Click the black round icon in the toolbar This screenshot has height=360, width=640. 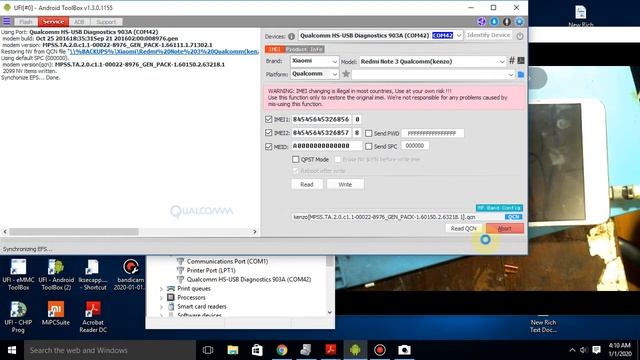(507, 22)
